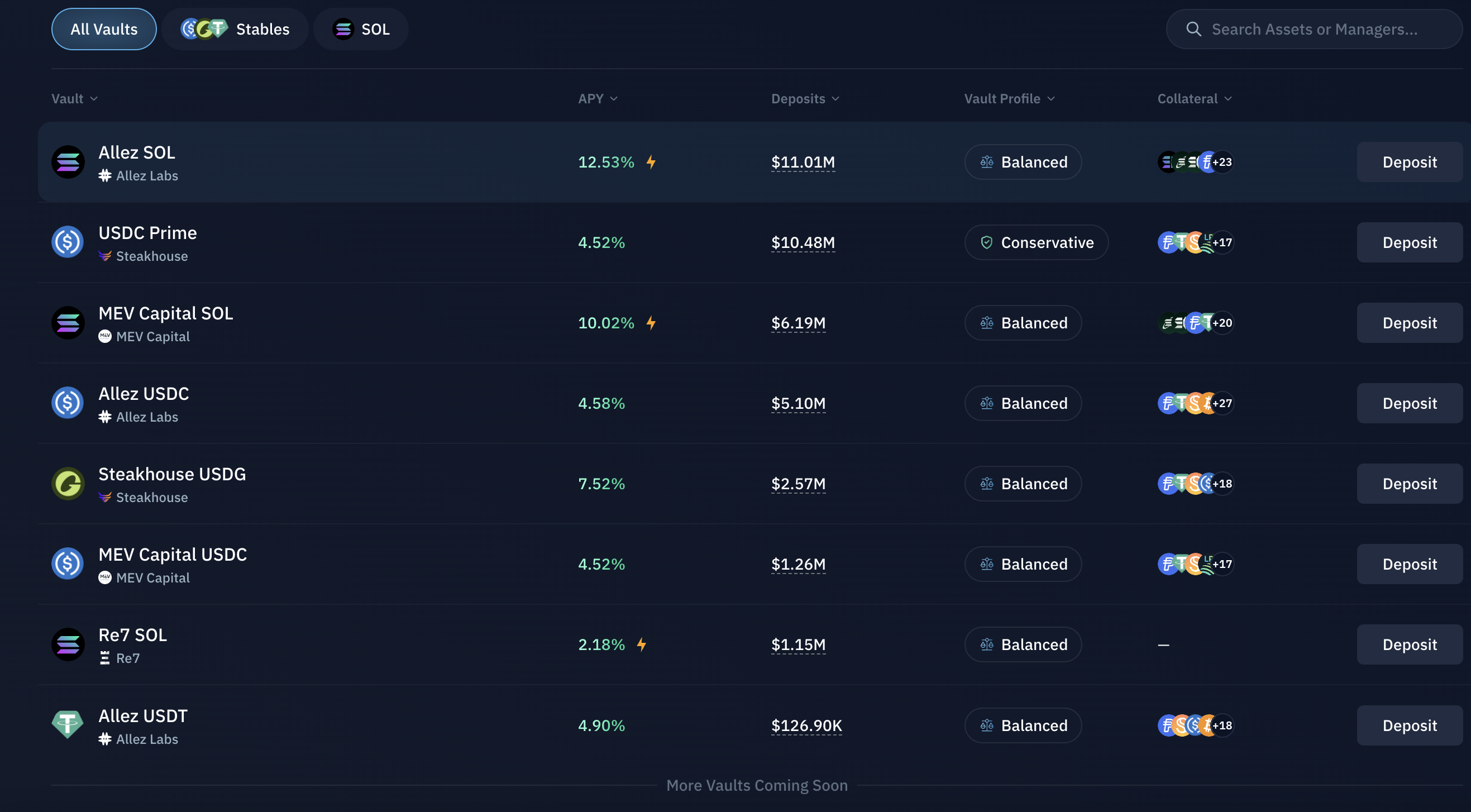
Task: Click the Allez Labs logo under Allez SOL
Action: pos(104,176)
